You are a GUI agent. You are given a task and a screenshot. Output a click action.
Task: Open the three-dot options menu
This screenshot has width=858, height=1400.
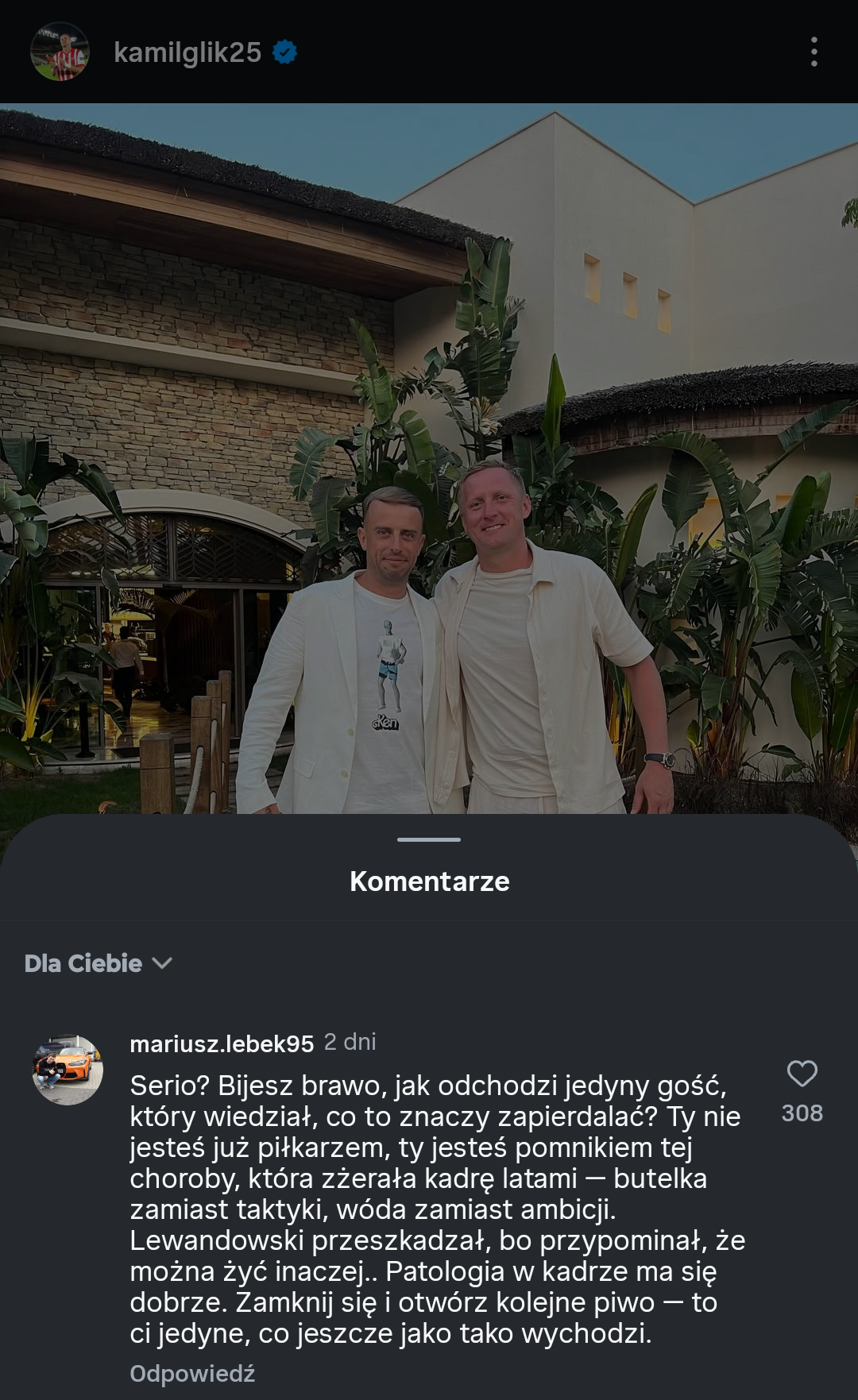coord(814,52)
